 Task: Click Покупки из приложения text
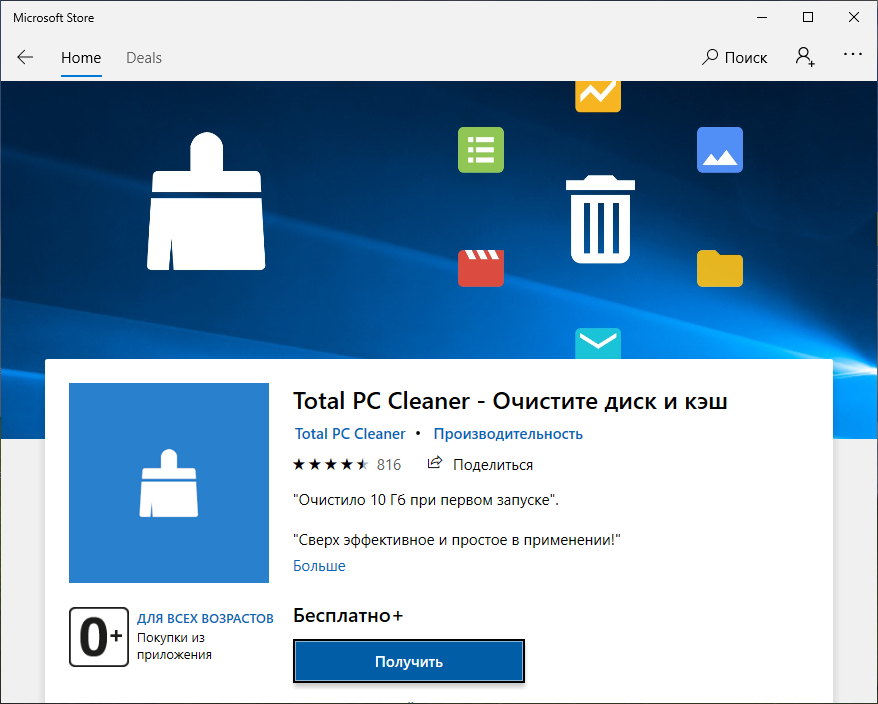(x=174, y=646)
